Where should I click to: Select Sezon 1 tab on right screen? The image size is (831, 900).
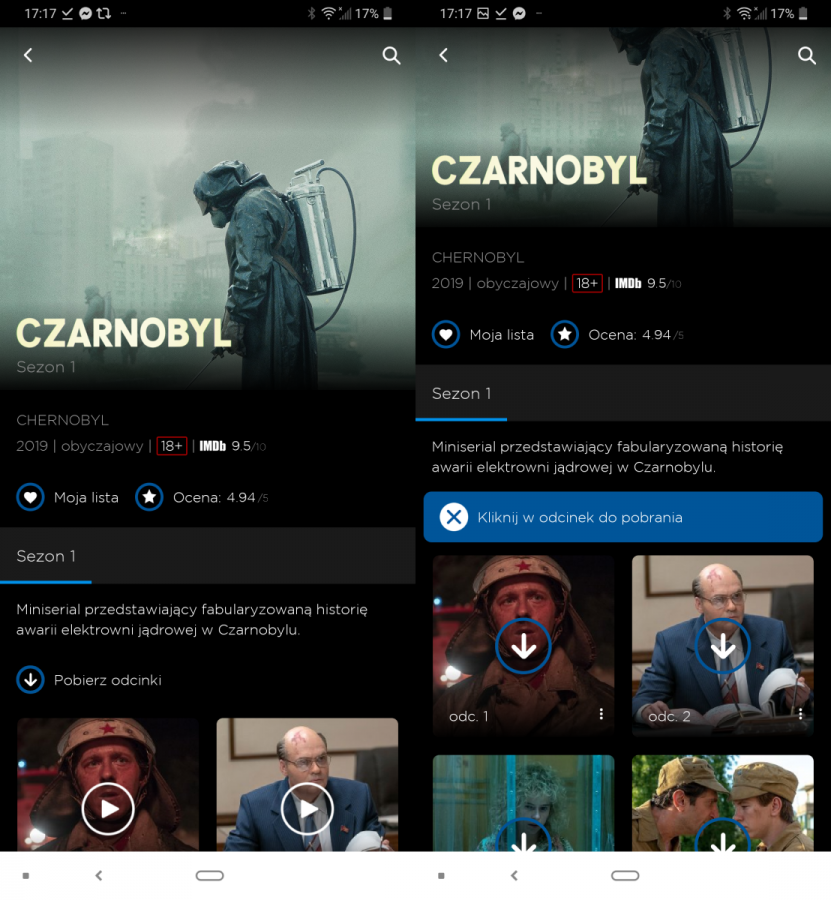[461, 394]
